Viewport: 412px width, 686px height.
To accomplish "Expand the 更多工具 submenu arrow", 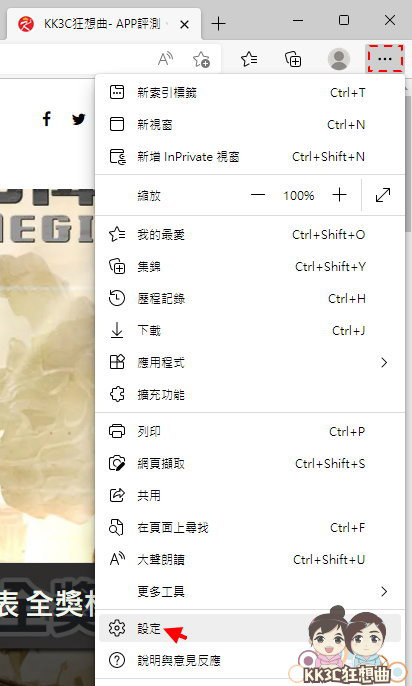I will 384,592.
